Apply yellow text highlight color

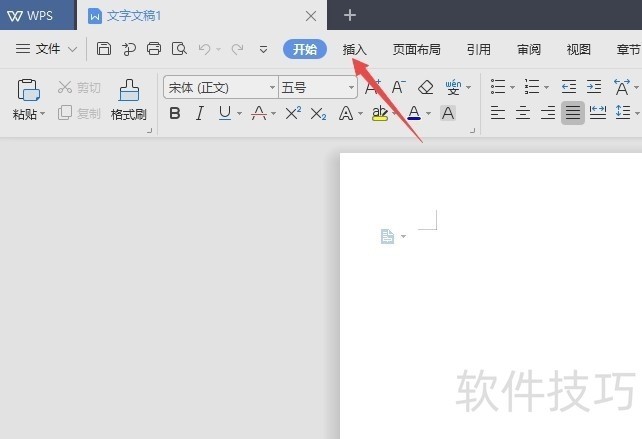tap(380, 113)
